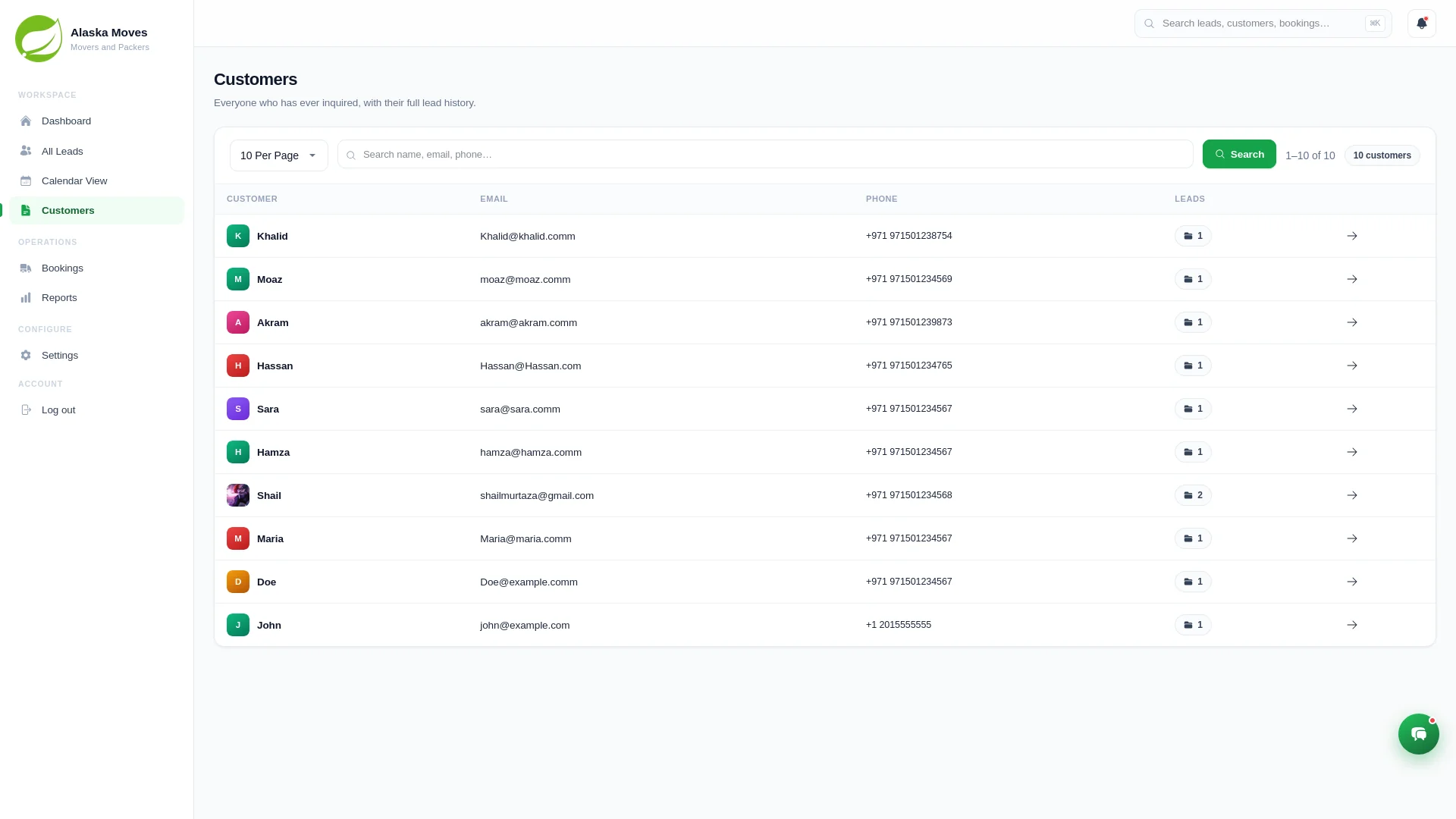1456x819 pixels.
Task: Click Log out in sidebar
Action: pyautogui.click(x=96, y=410)
